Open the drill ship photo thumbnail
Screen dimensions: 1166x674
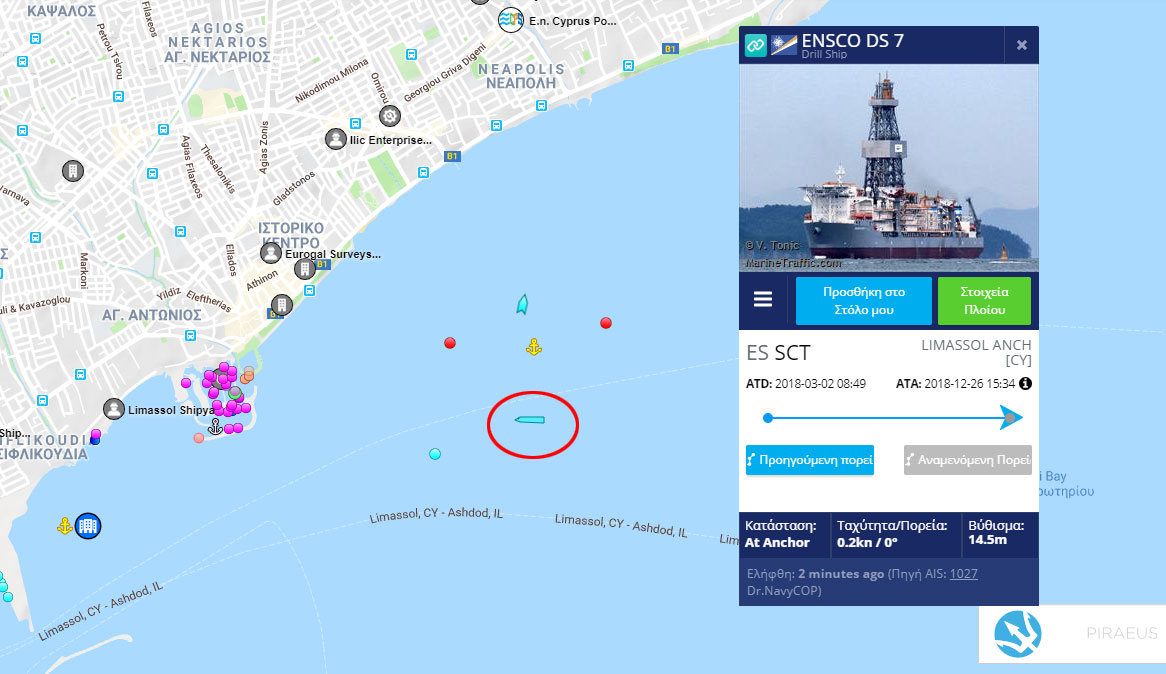(889, 168)
